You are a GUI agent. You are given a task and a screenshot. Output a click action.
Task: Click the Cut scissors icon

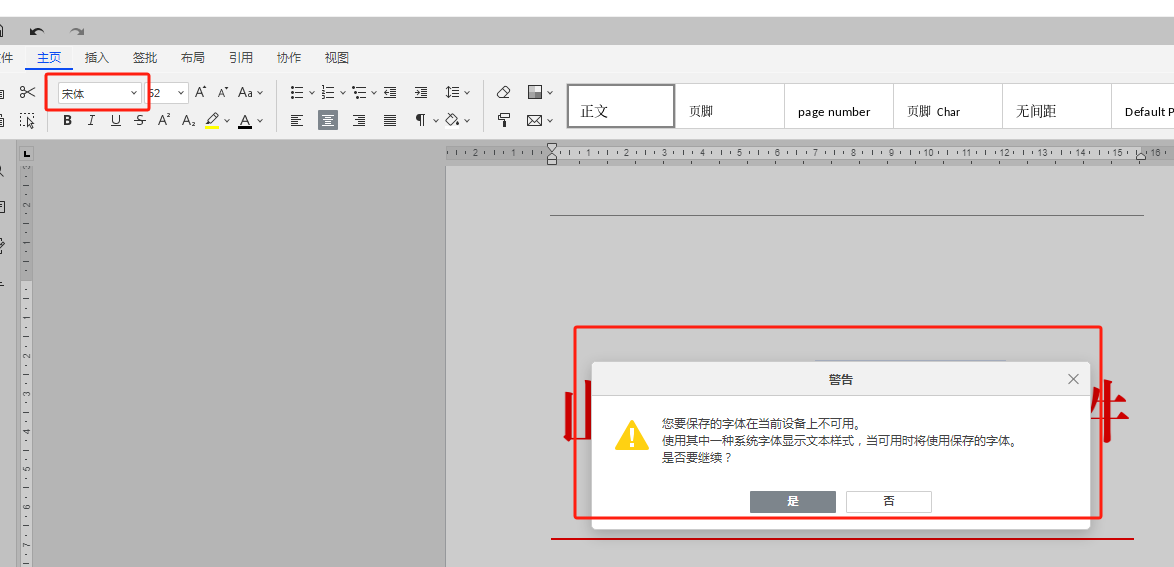click(x=28, y=92)
